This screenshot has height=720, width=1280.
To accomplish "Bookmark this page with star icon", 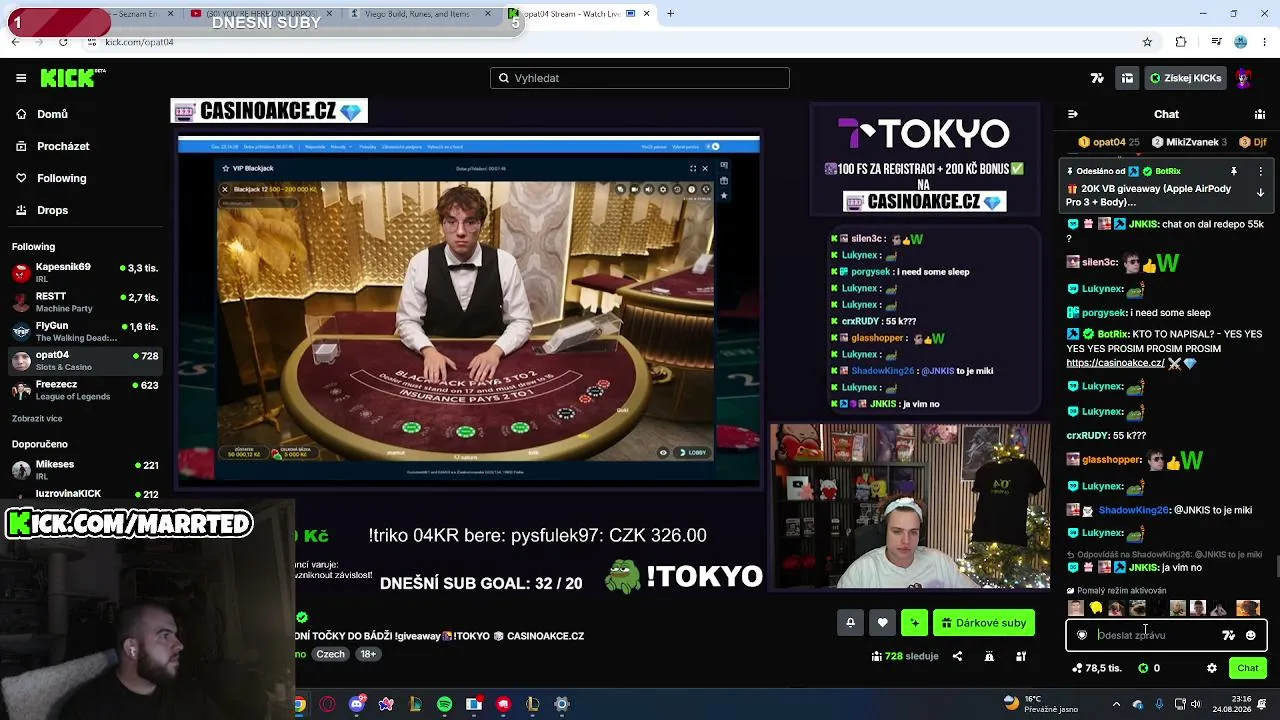I will click(x=1147, y=42).
